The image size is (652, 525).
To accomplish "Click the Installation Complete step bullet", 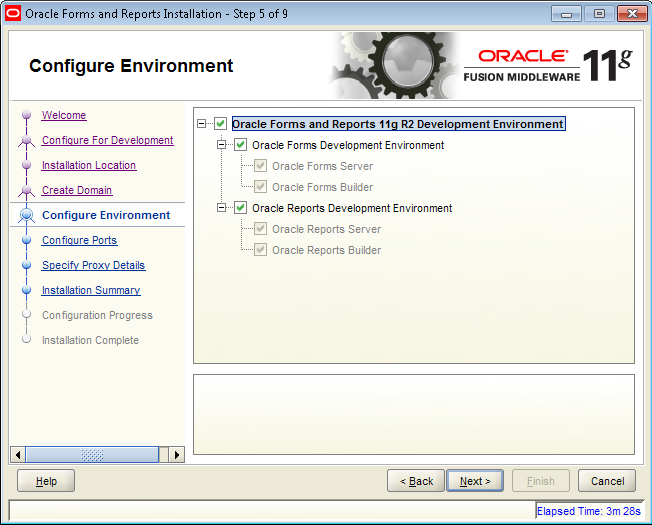I will (27, 339).
